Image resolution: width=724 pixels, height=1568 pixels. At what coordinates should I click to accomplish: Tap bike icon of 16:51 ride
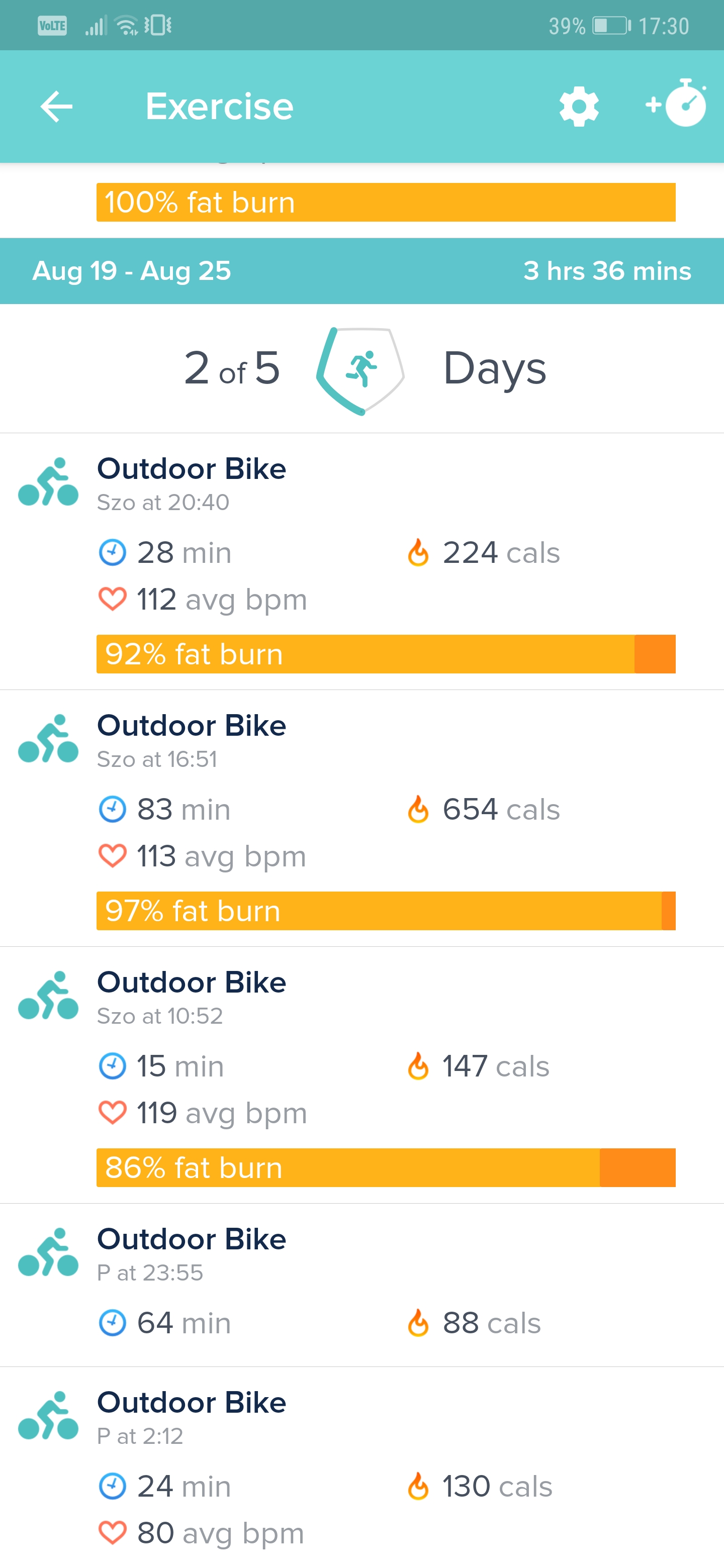[x=48, y=739]
